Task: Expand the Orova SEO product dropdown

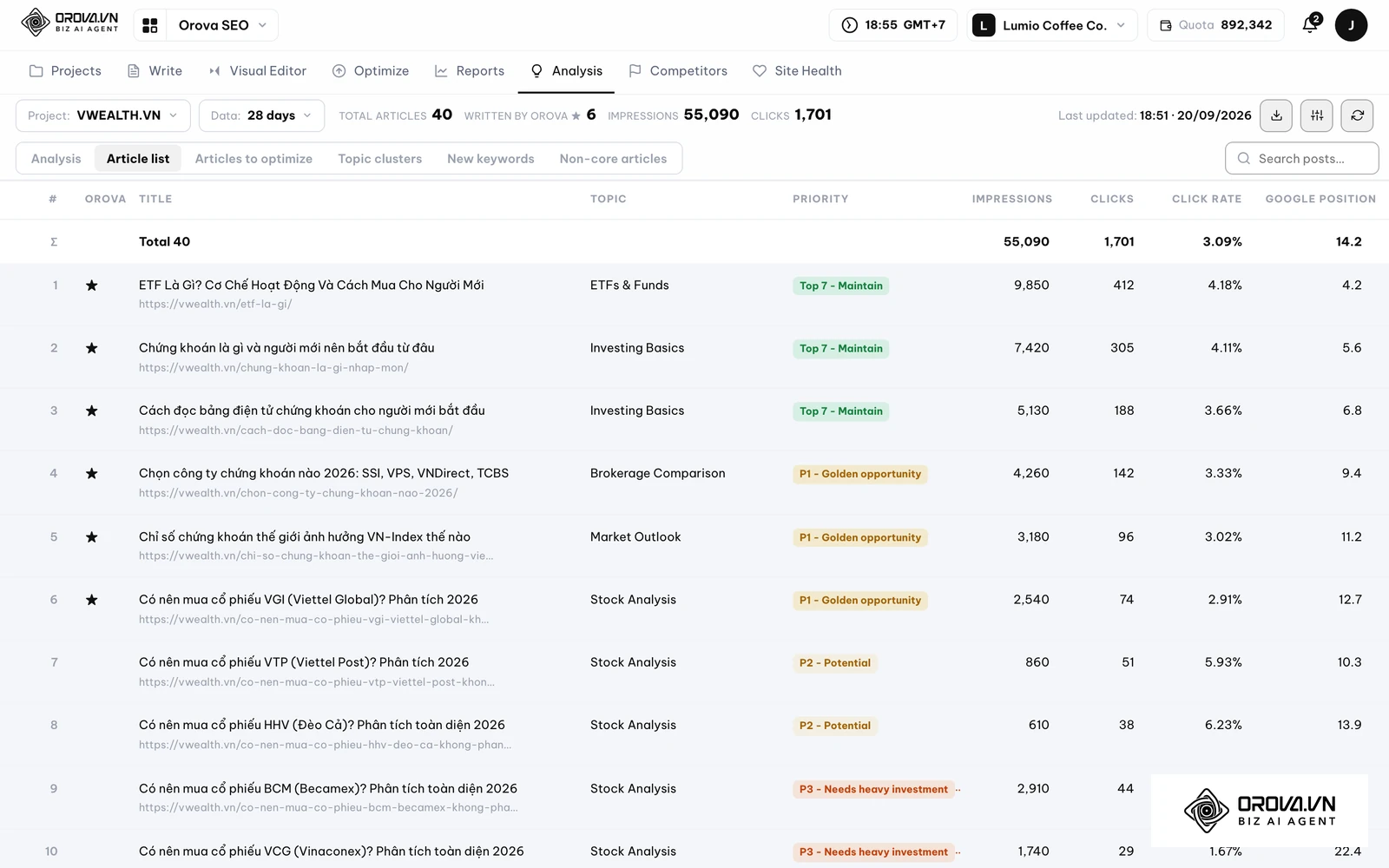Action: [223, 25]
